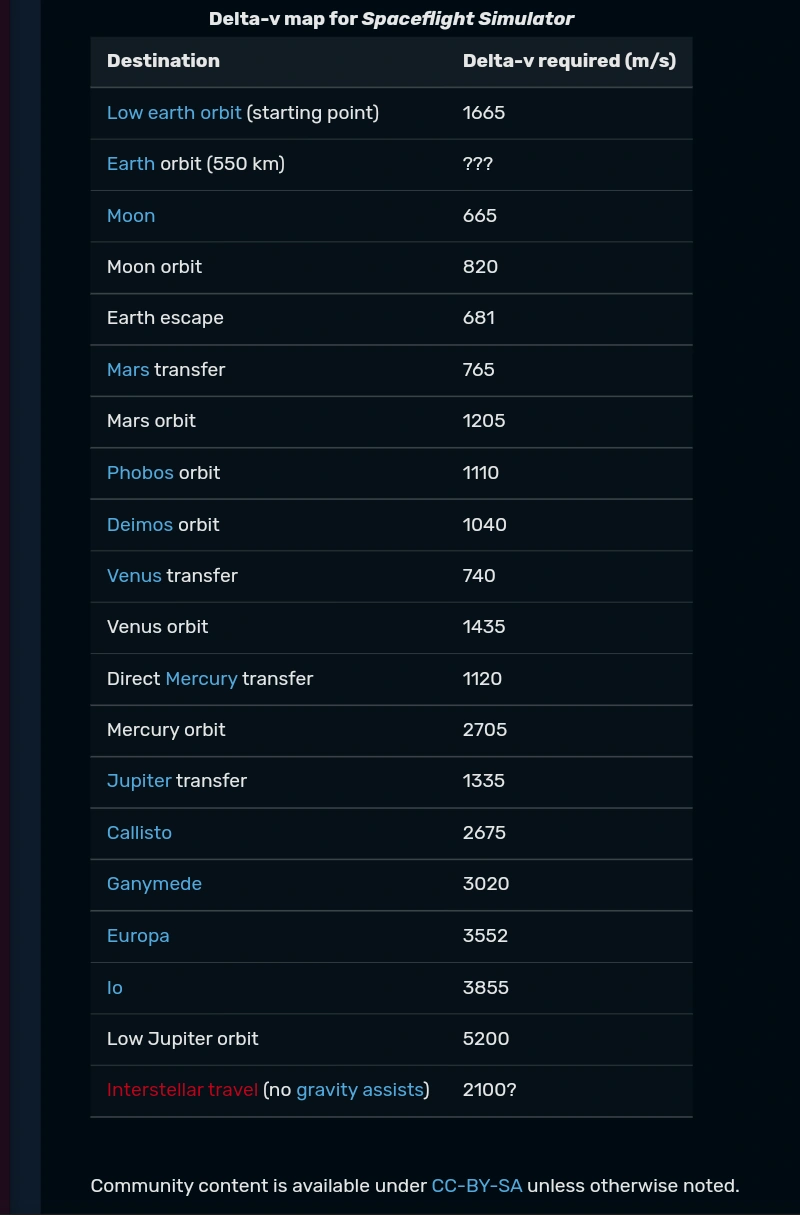Click the Destination column header
The height and width of the screenshot is (1215, 800).
(x=163, y=61)
